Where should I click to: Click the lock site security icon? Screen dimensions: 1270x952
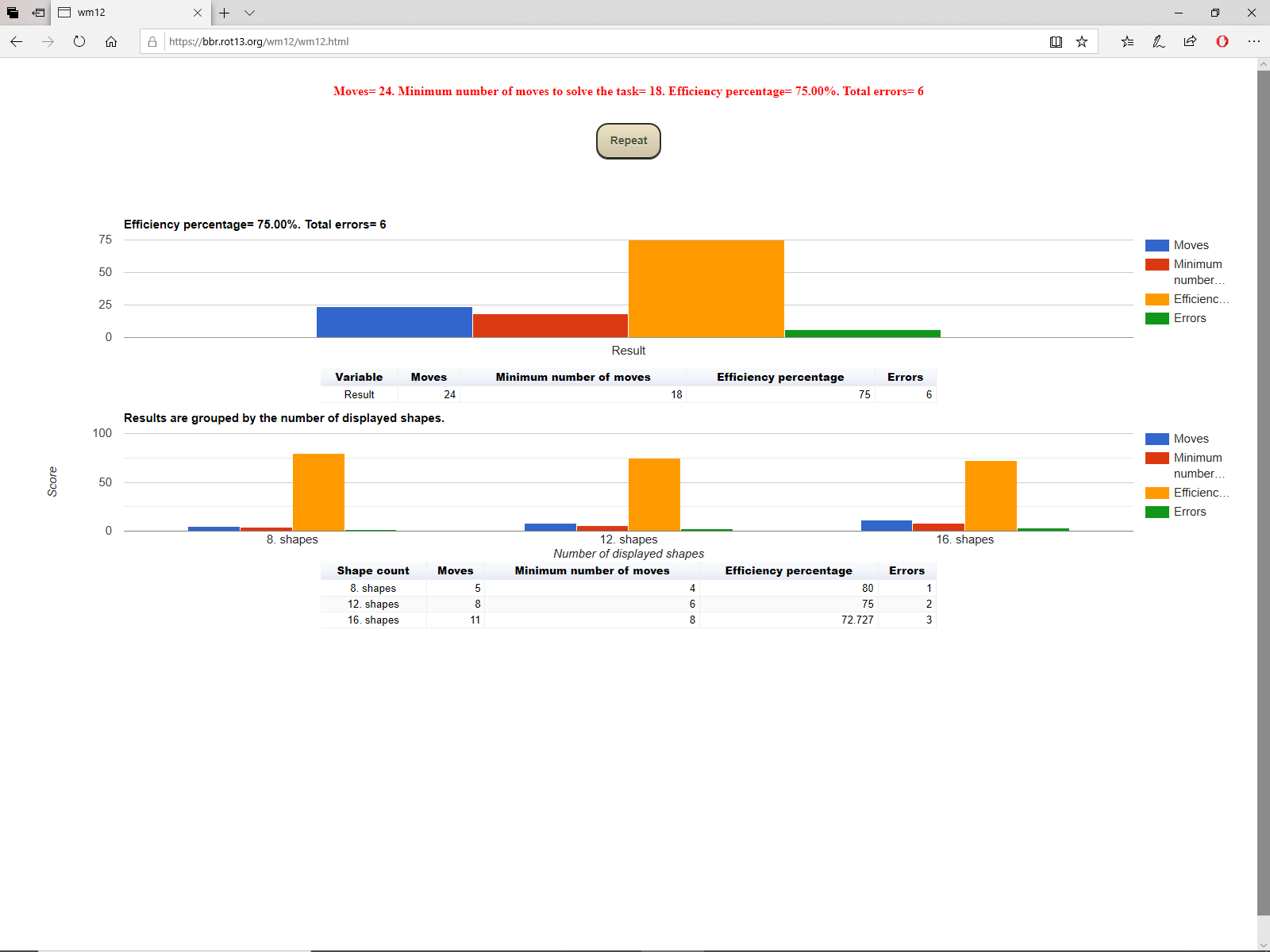152,41
